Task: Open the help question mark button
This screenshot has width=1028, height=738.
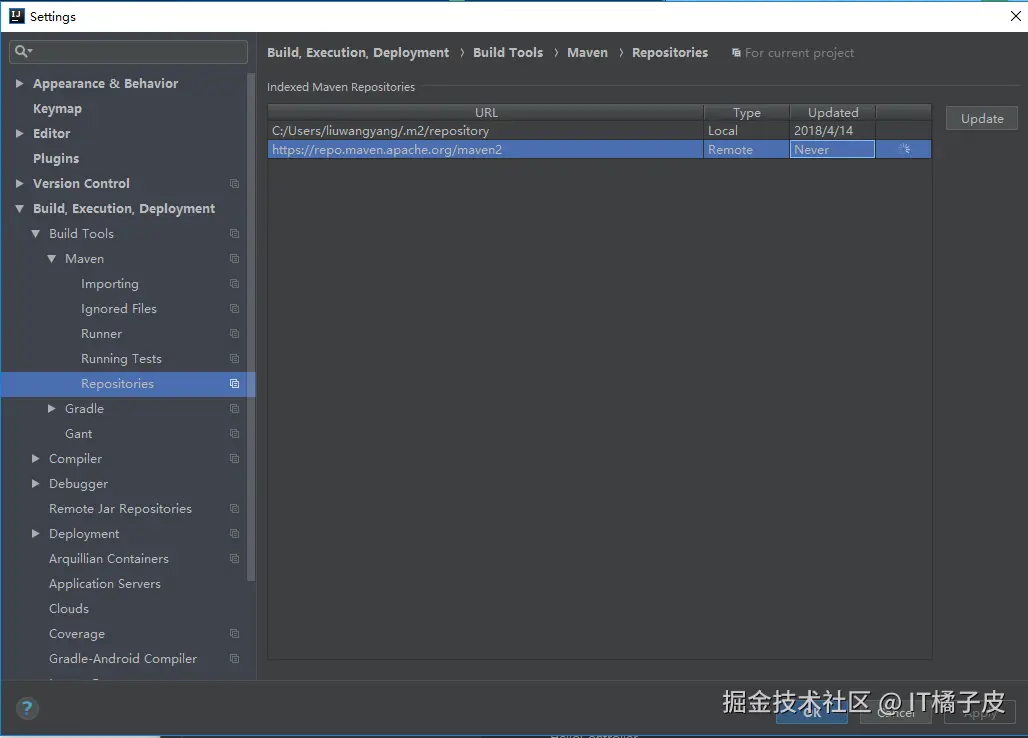Action: (27, 709)
